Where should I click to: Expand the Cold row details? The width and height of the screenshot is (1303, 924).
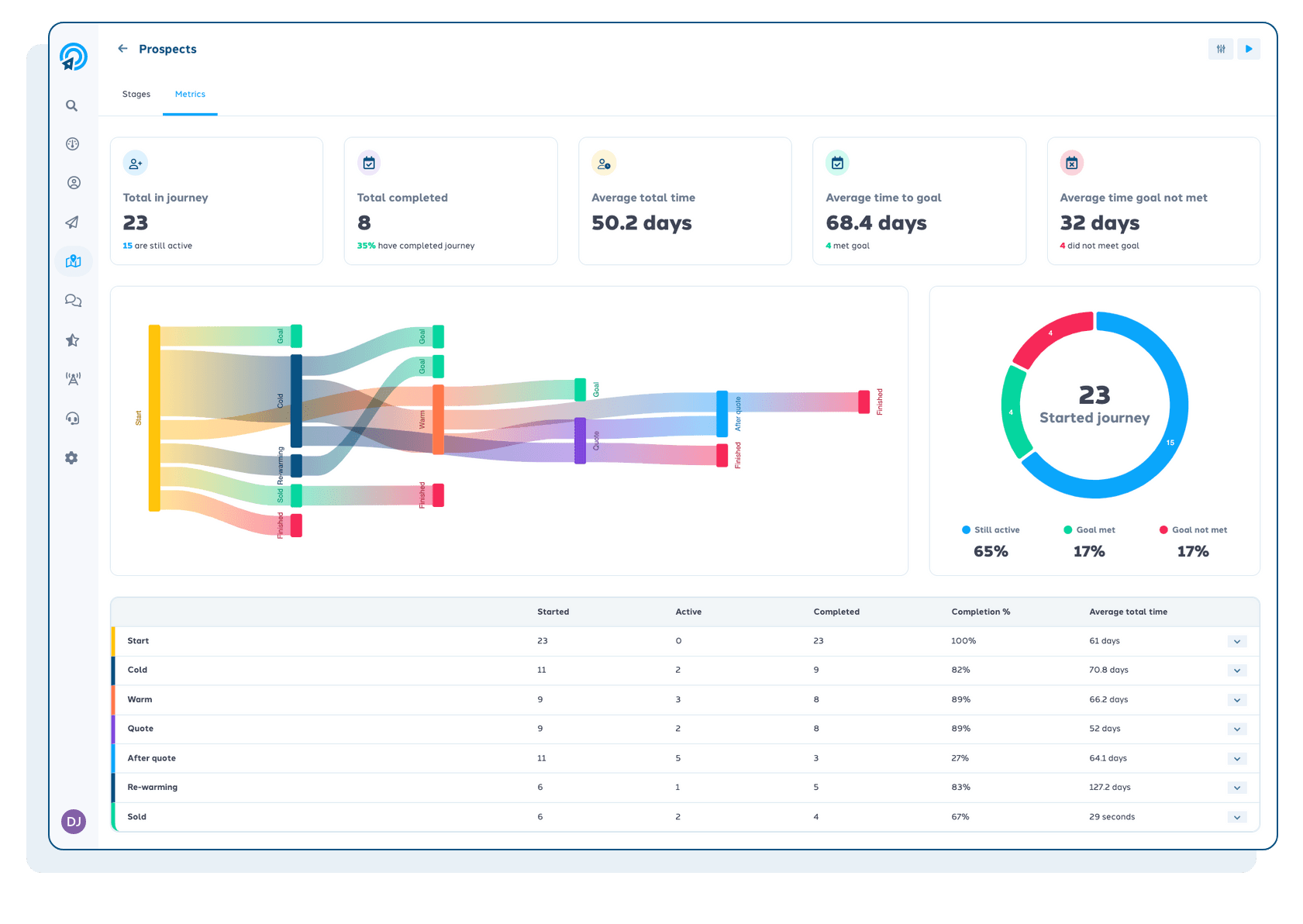click(x=1237, y=670)
